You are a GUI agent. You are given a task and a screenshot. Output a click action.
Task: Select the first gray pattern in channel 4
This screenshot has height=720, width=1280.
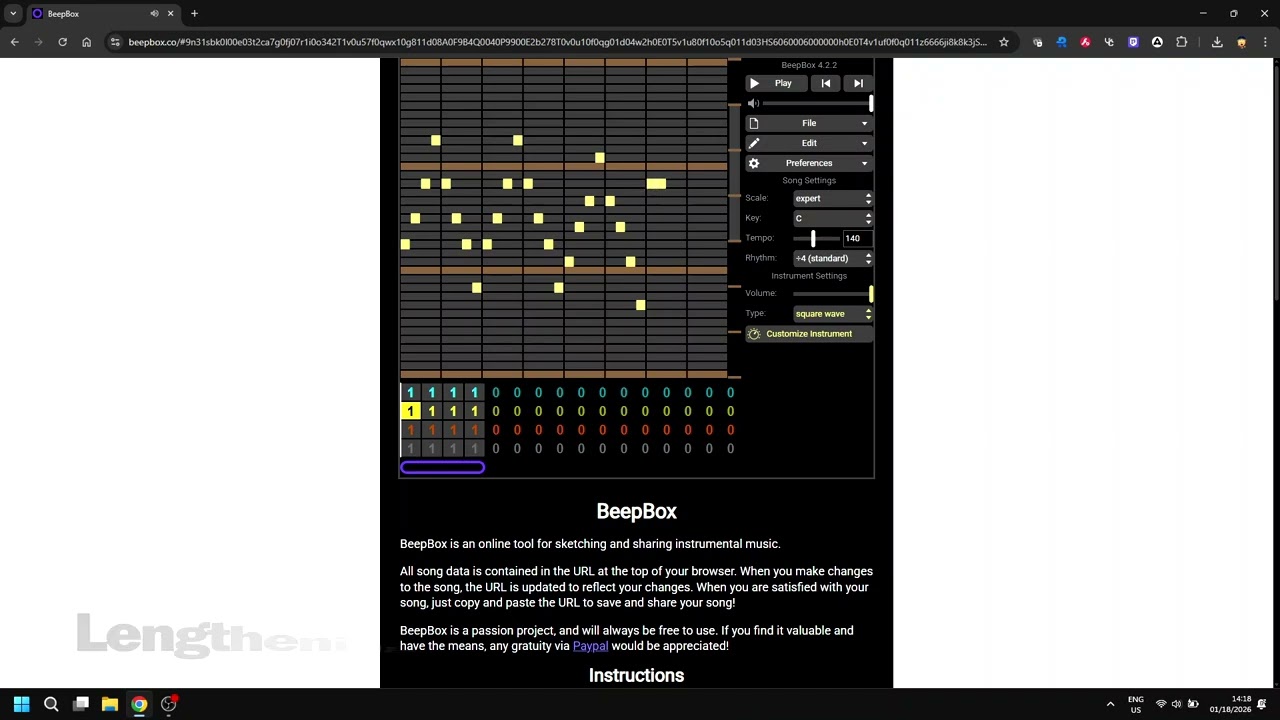coord(410,449)
